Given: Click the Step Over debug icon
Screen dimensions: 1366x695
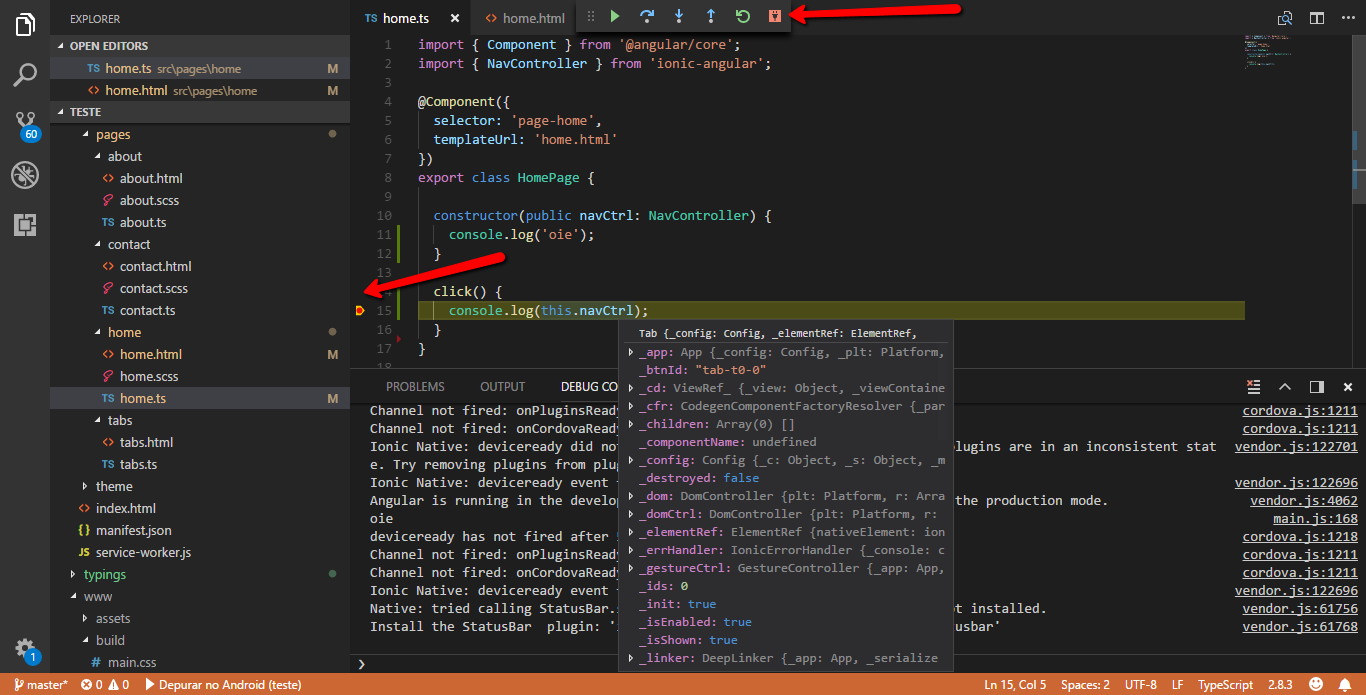Looking at the screenshot, I should pos(647,16).
